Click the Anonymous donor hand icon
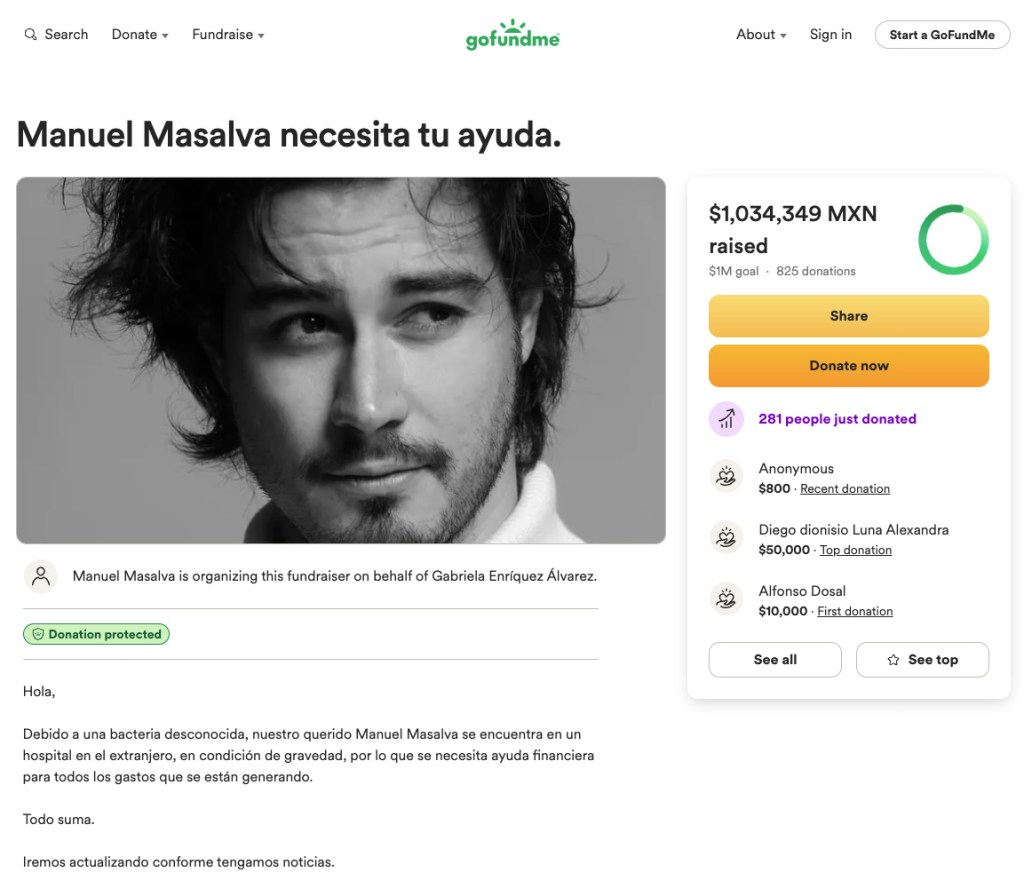 click(x=725, y=477)
